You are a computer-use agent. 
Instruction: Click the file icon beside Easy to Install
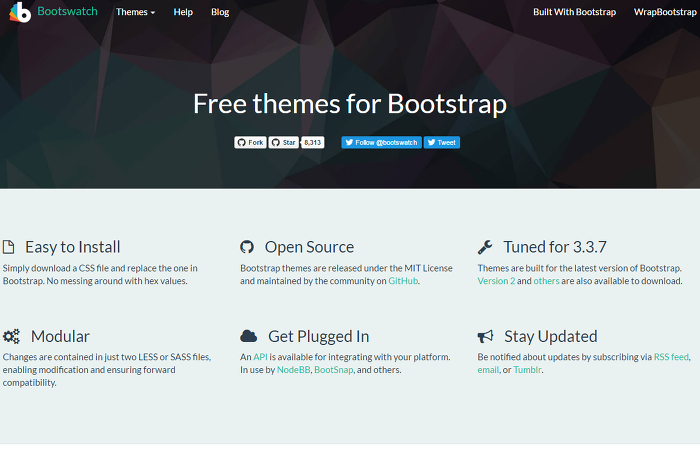click(x=8, y=247)
